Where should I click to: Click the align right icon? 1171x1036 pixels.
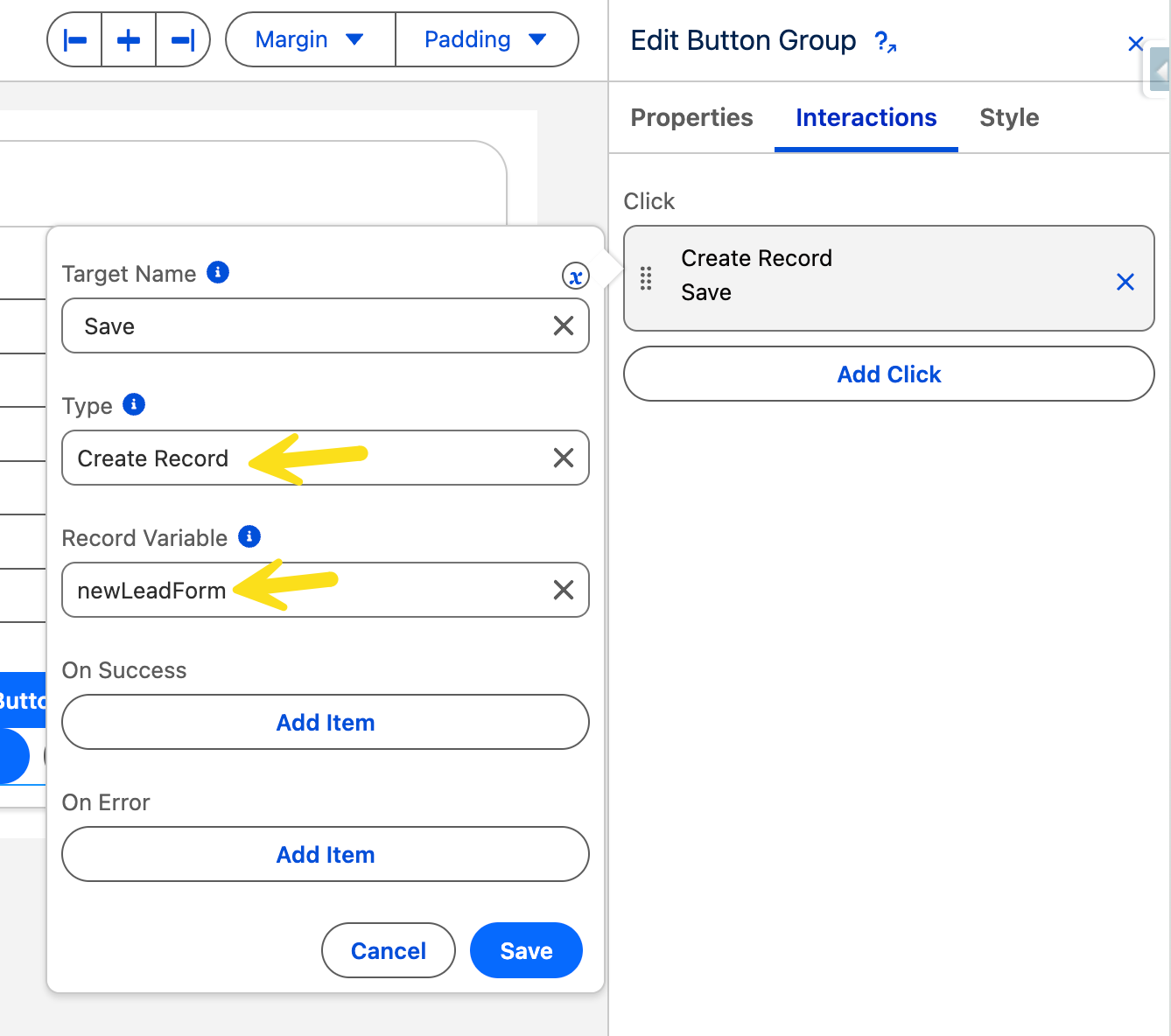182,40
